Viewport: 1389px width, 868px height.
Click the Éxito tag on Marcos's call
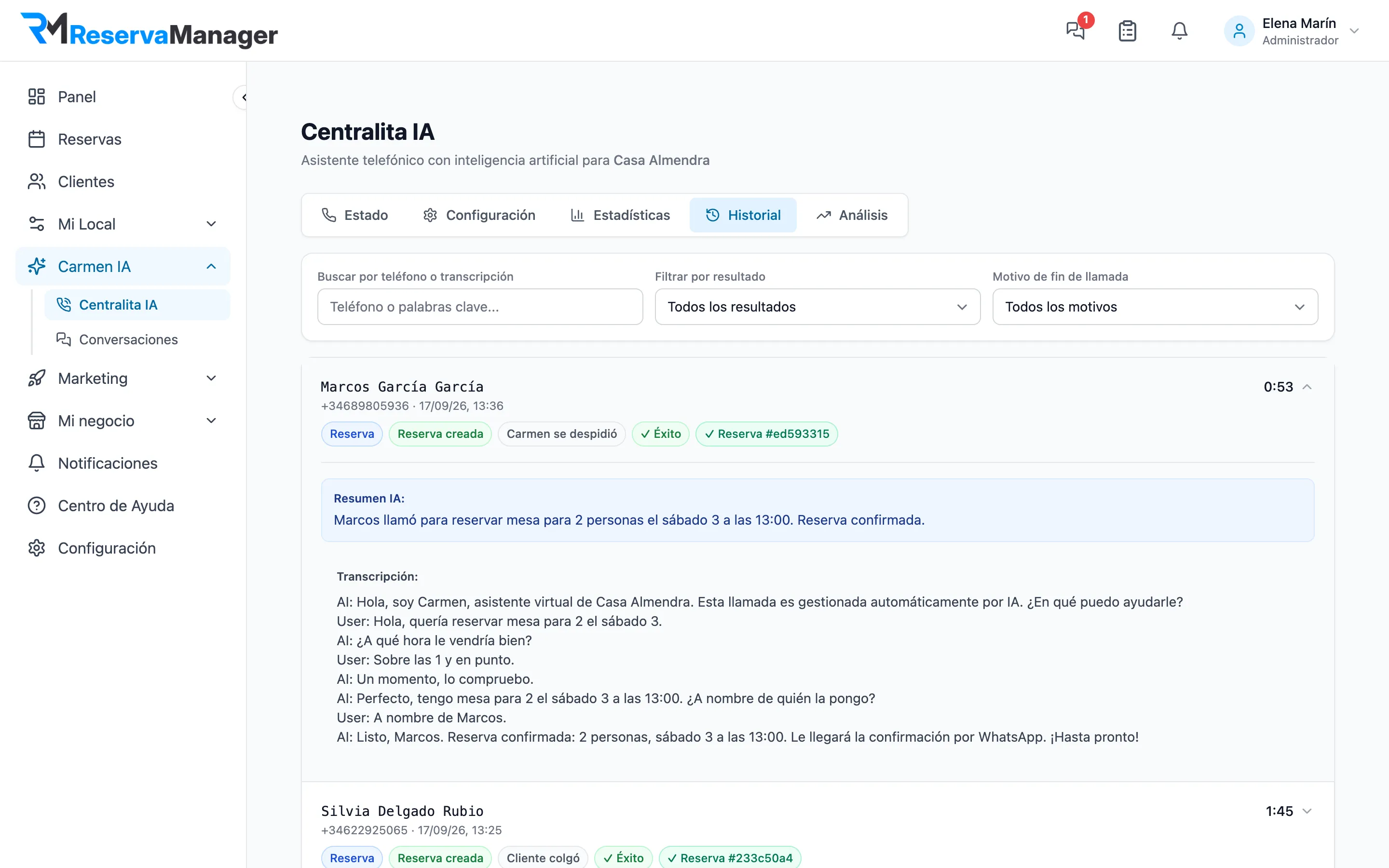[x=661, y=434]
